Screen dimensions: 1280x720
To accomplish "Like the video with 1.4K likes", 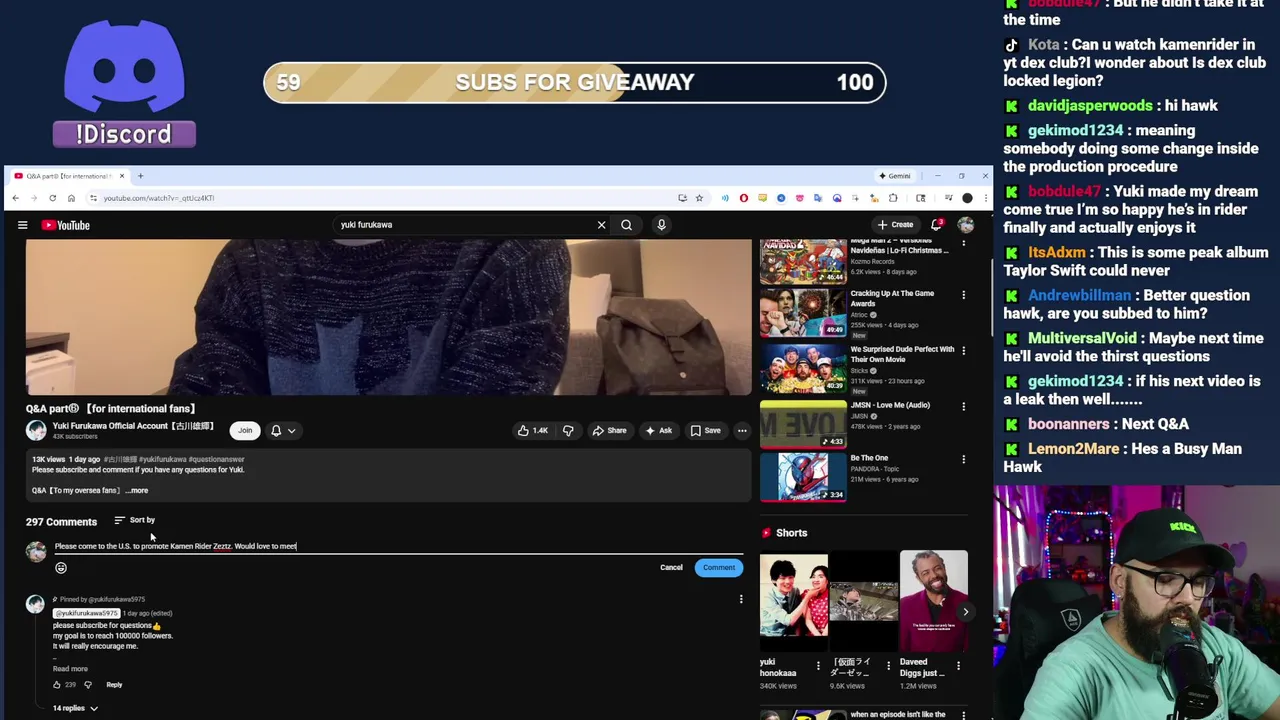I will click(x=533, y=430).
